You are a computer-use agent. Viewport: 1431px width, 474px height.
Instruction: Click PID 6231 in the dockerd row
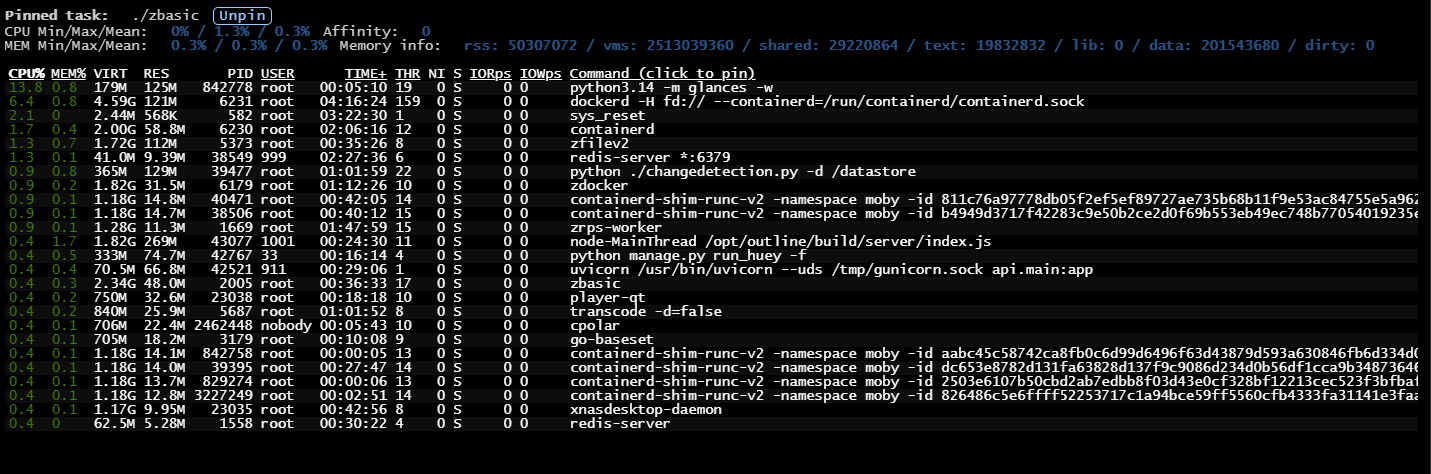pos(236,101)
